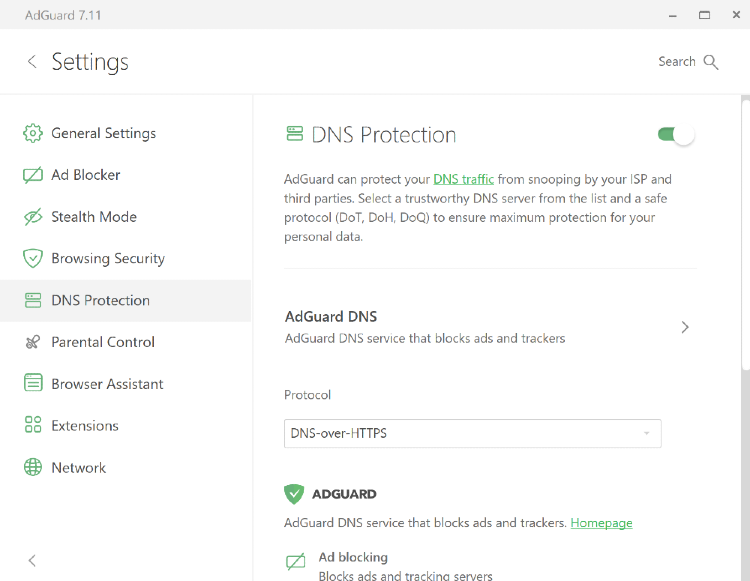Click the green AdGuard shield logo

click(294, 494)
